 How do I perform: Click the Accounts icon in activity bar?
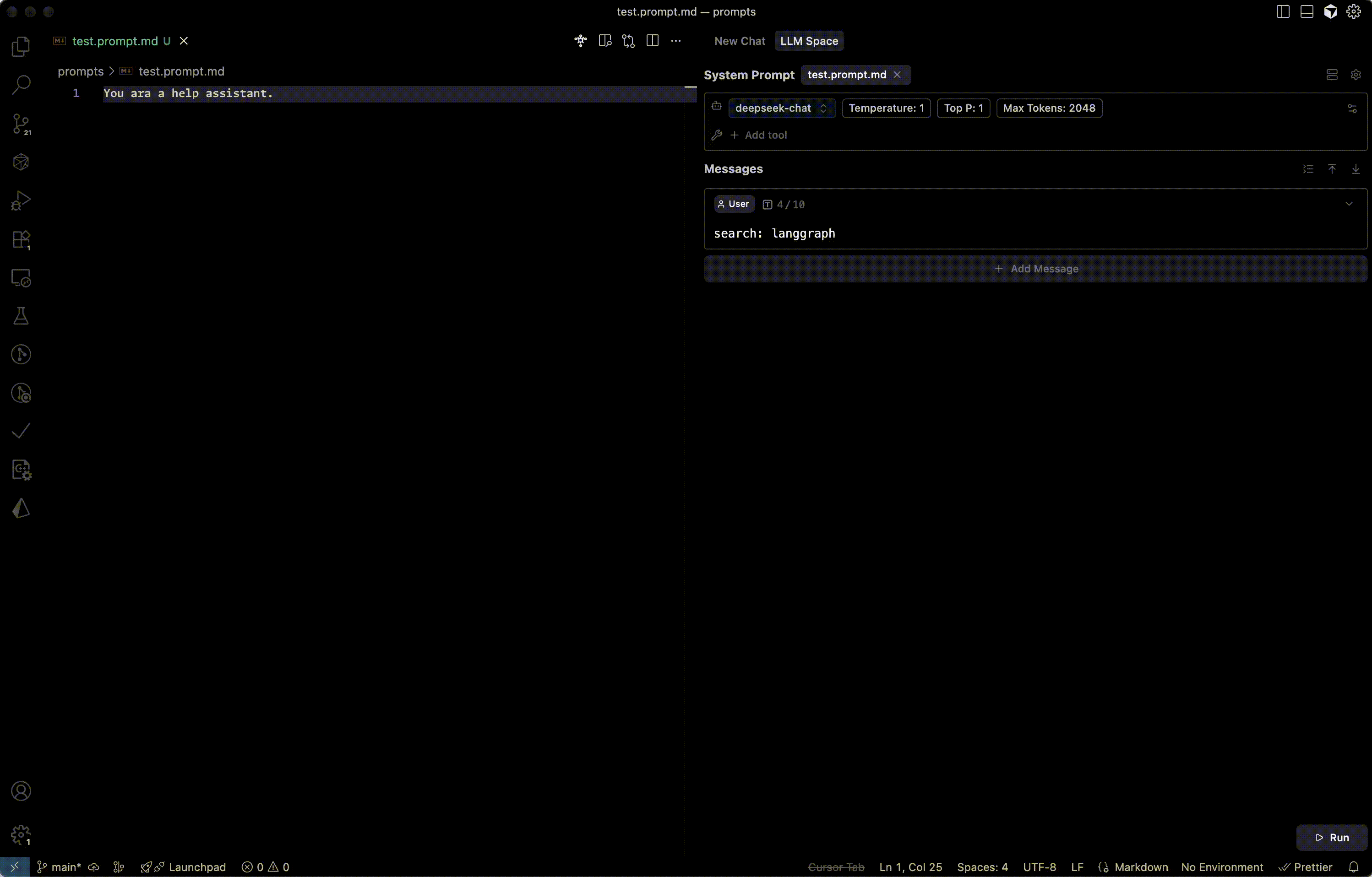(x=21, y=791)
